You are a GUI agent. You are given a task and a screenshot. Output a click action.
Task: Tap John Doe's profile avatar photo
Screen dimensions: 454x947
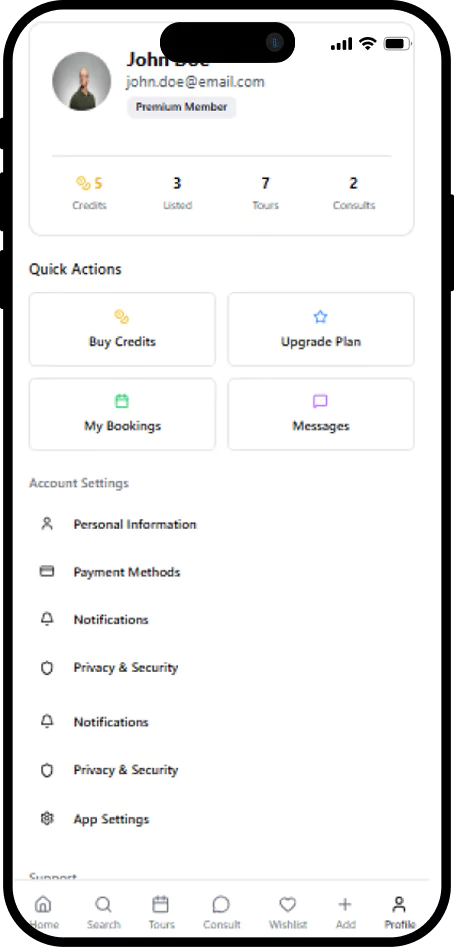click(x=82, y=82)
